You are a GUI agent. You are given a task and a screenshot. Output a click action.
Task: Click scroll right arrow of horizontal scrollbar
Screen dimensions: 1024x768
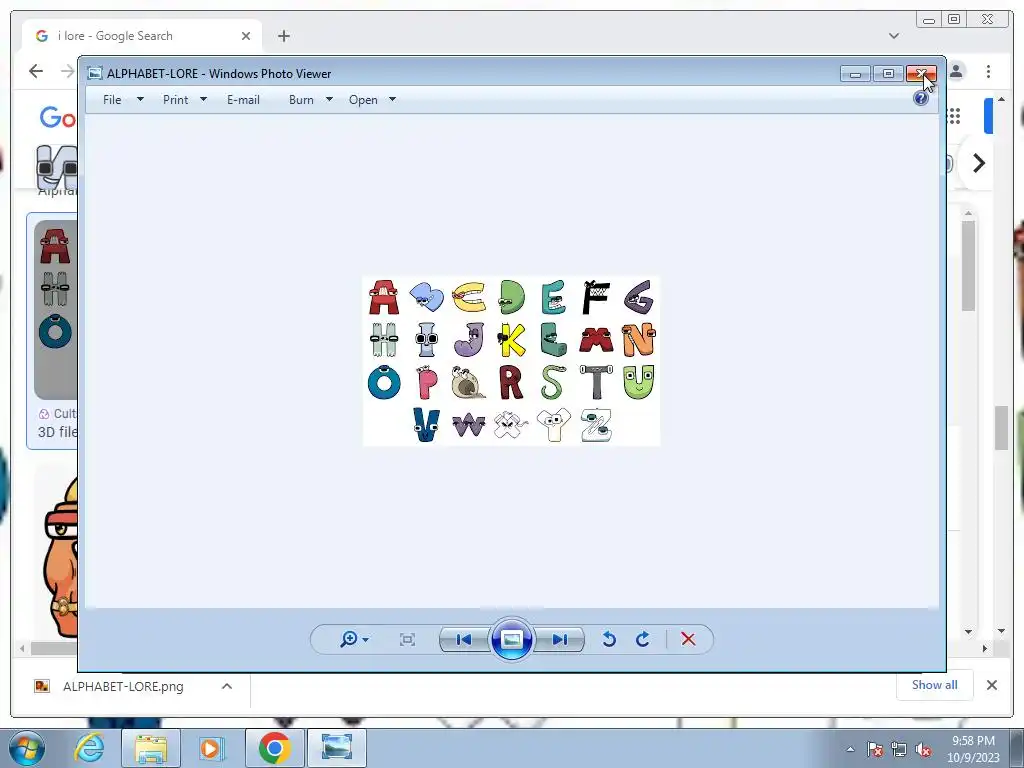pos(985,648)
